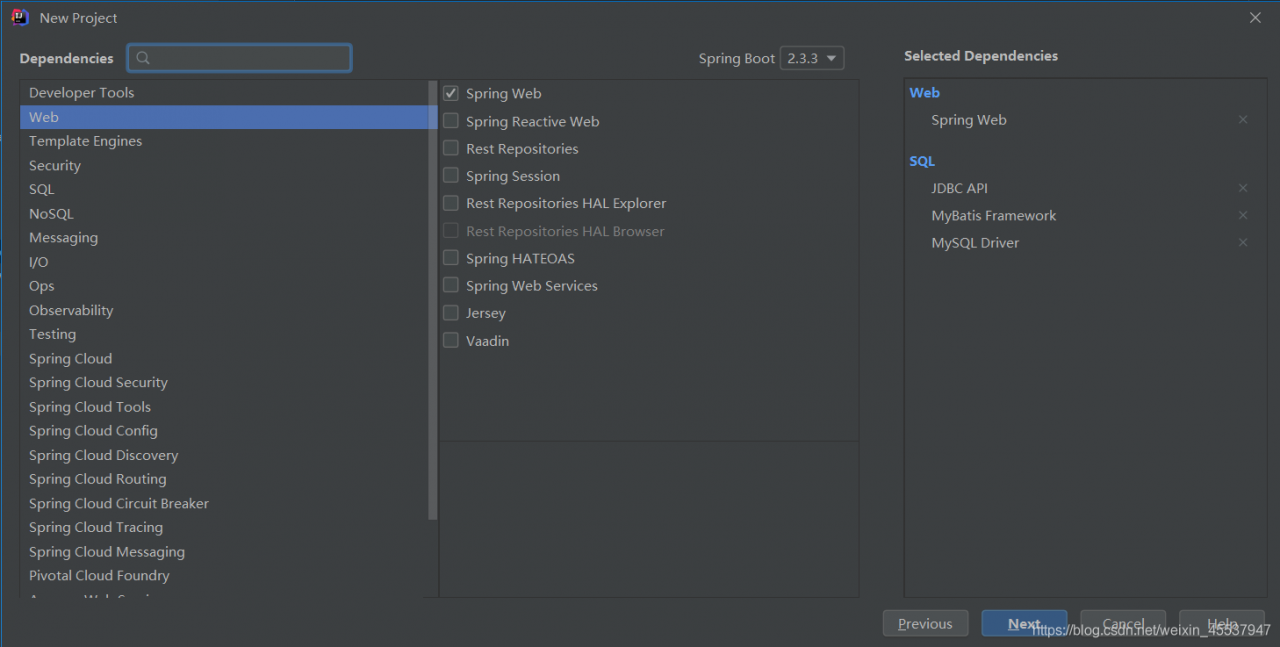Click the Web group header on right
Screen dimensions: 1280x647
tap(924, 92)
